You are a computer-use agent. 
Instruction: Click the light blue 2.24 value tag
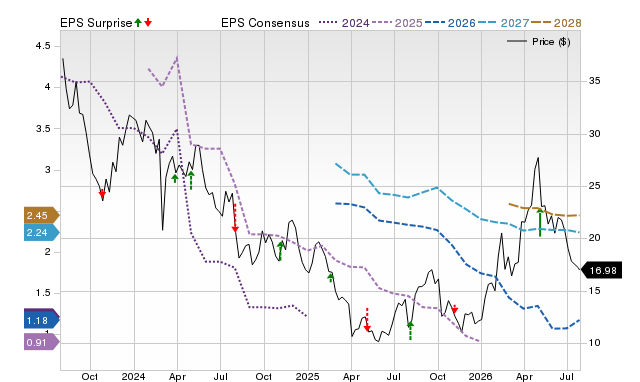pos(42,233)
